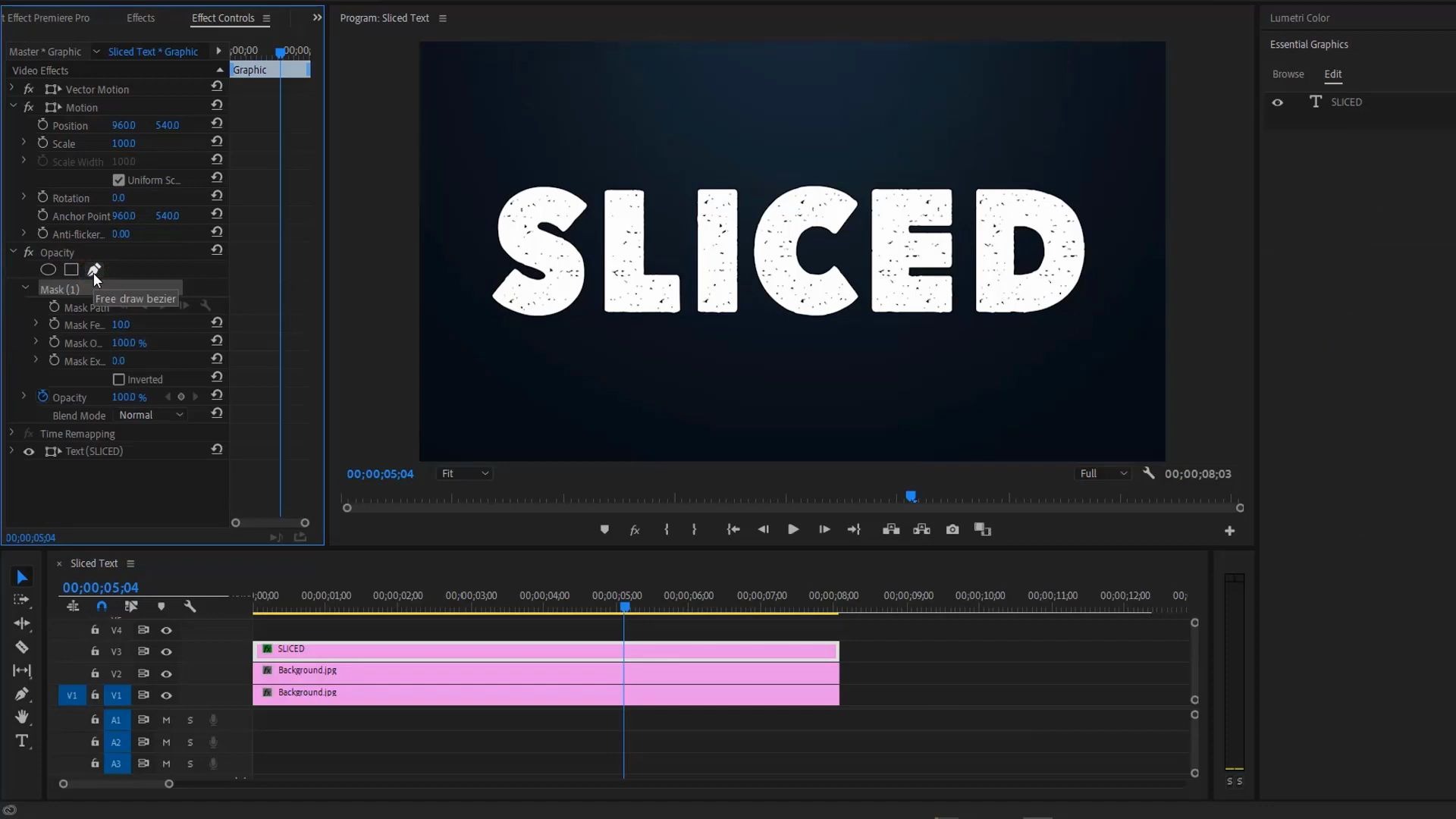Toggle Inverted checkbox under Mask (1)
1456x819 pixels.
pyautogui.click(x=119, y=379)
